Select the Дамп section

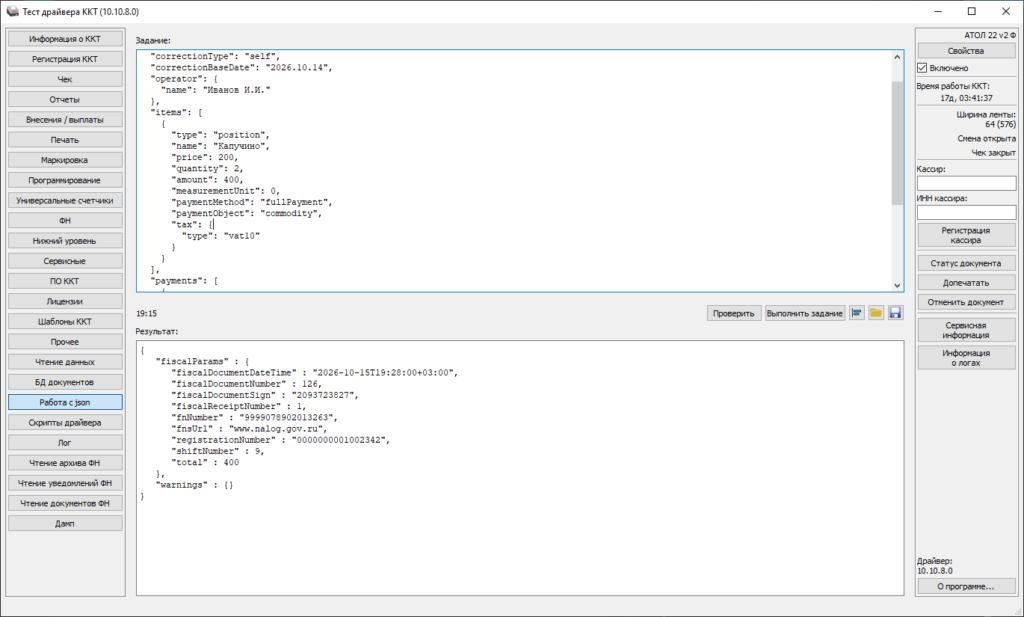point(65,524)
